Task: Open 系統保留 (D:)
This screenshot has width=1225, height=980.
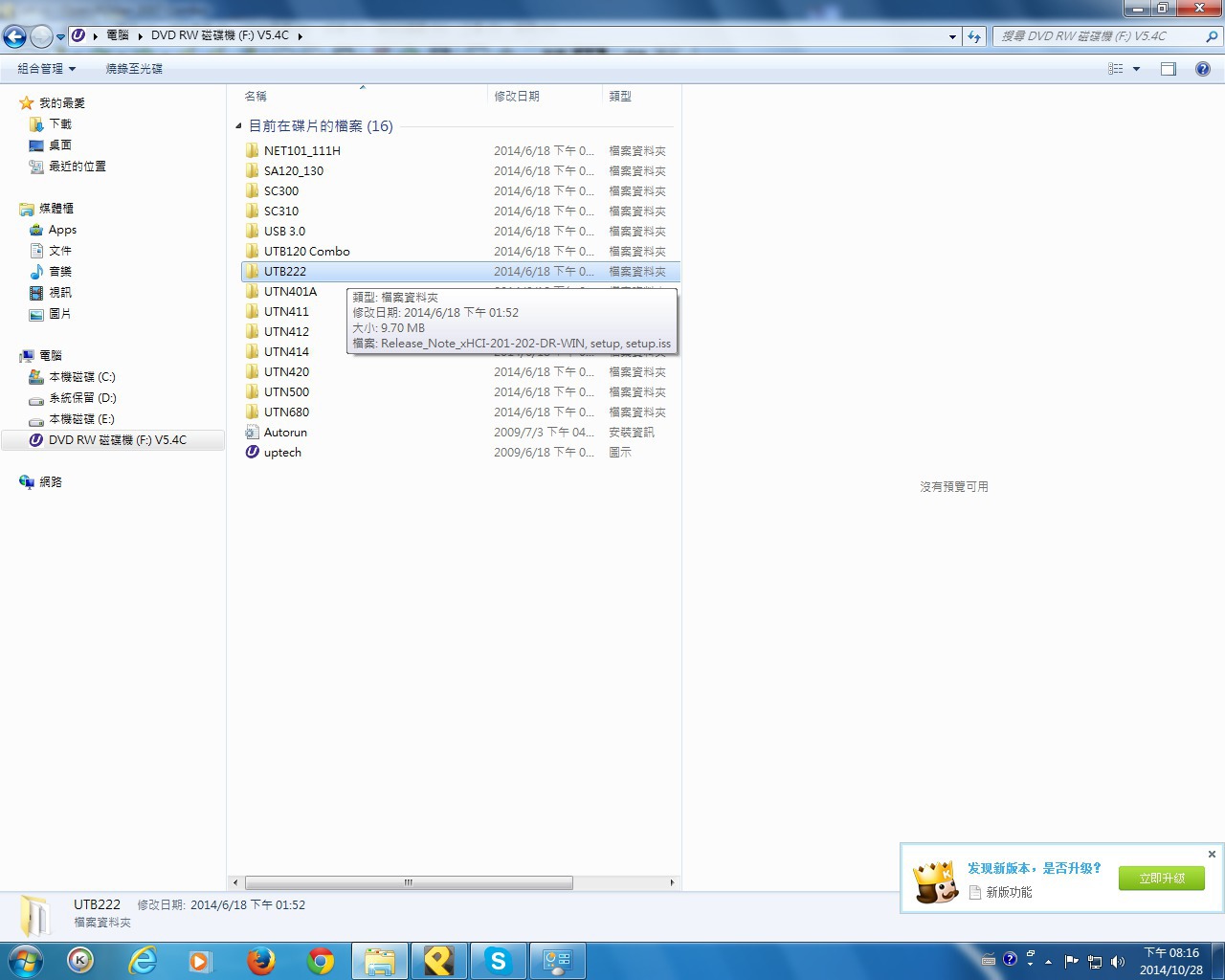Action: pos(82,397)
